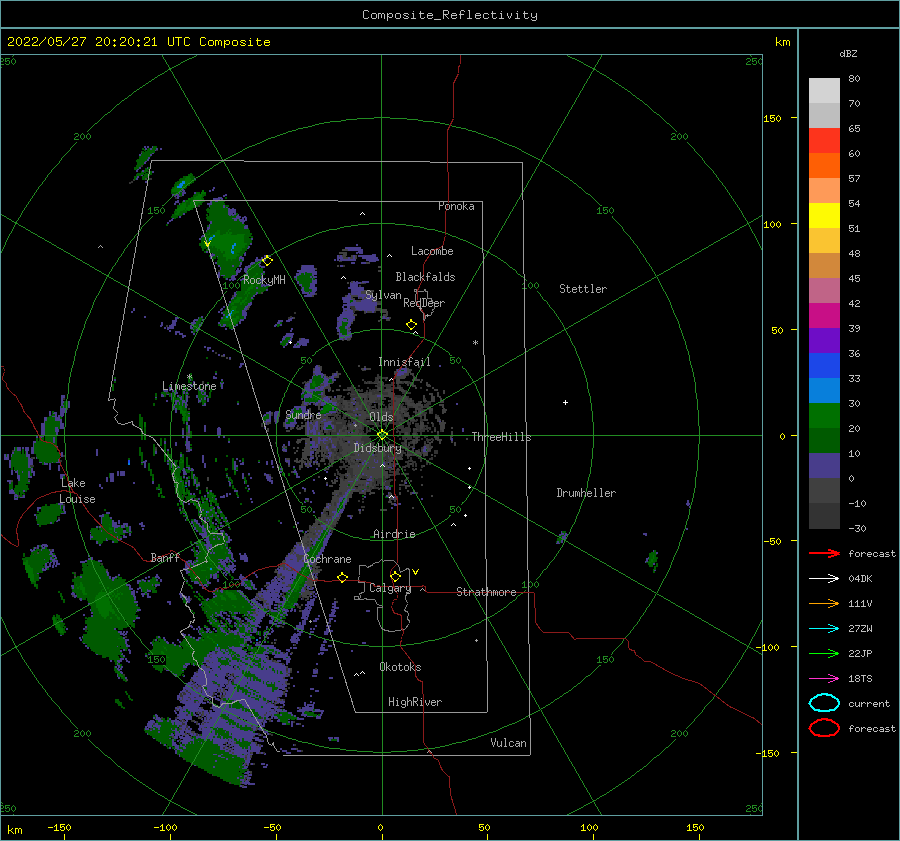Click the Drumheller label
This screenshot has width=900, height=841.
tap(586, 493)
